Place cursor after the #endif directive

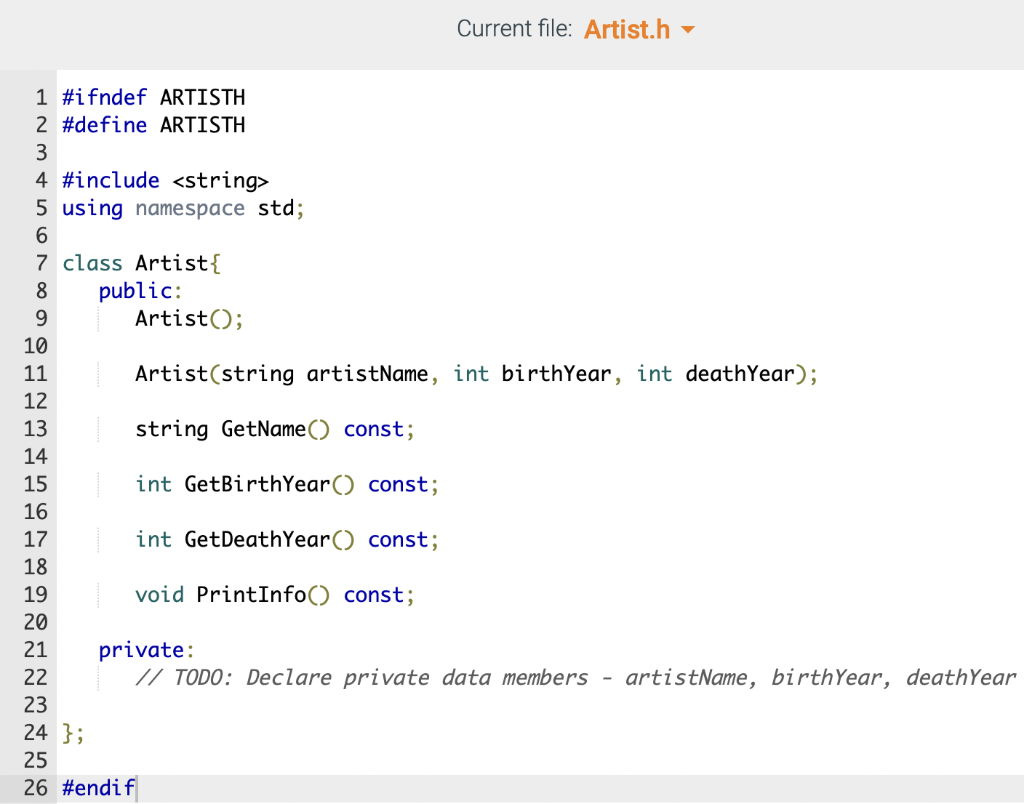tap(137, 788)
